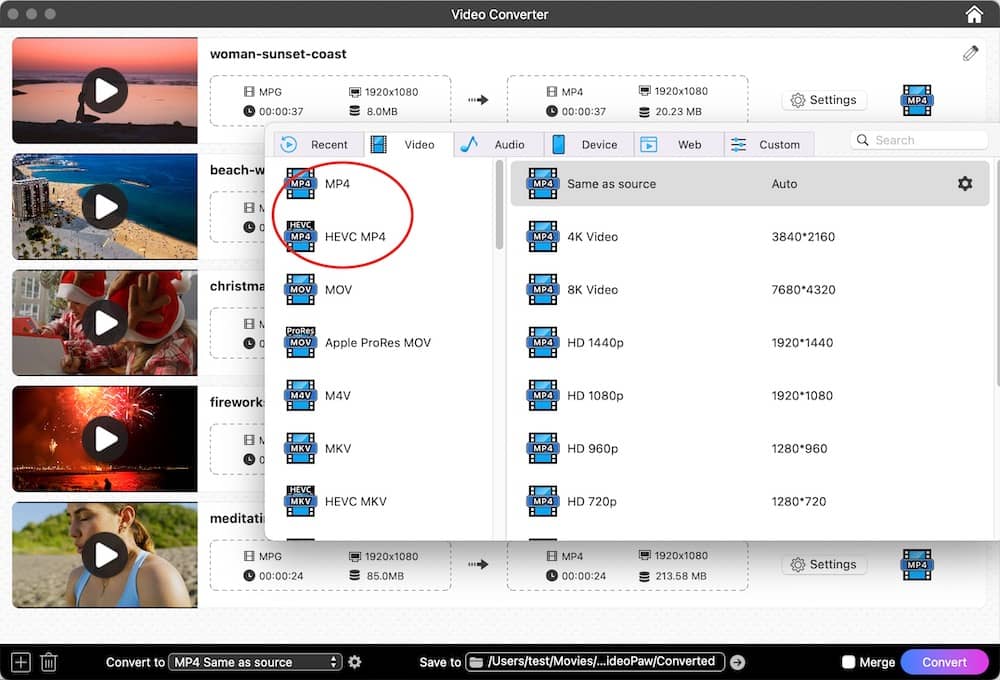Click the Convert button

[x=944, y=661]
